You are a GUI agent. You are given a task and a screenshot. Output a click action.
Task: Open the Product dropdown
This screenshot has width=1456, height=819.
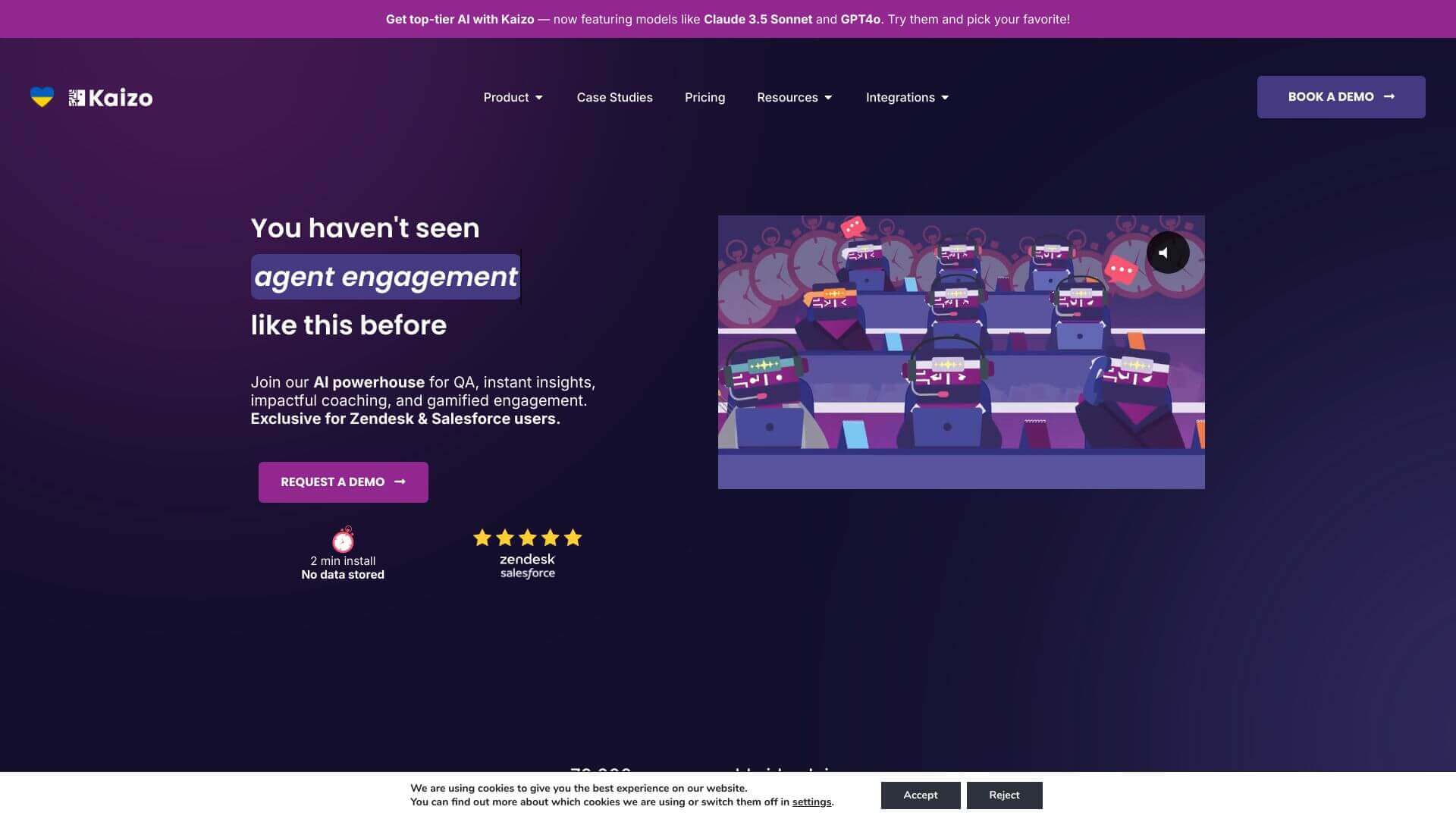click(513, 97)
